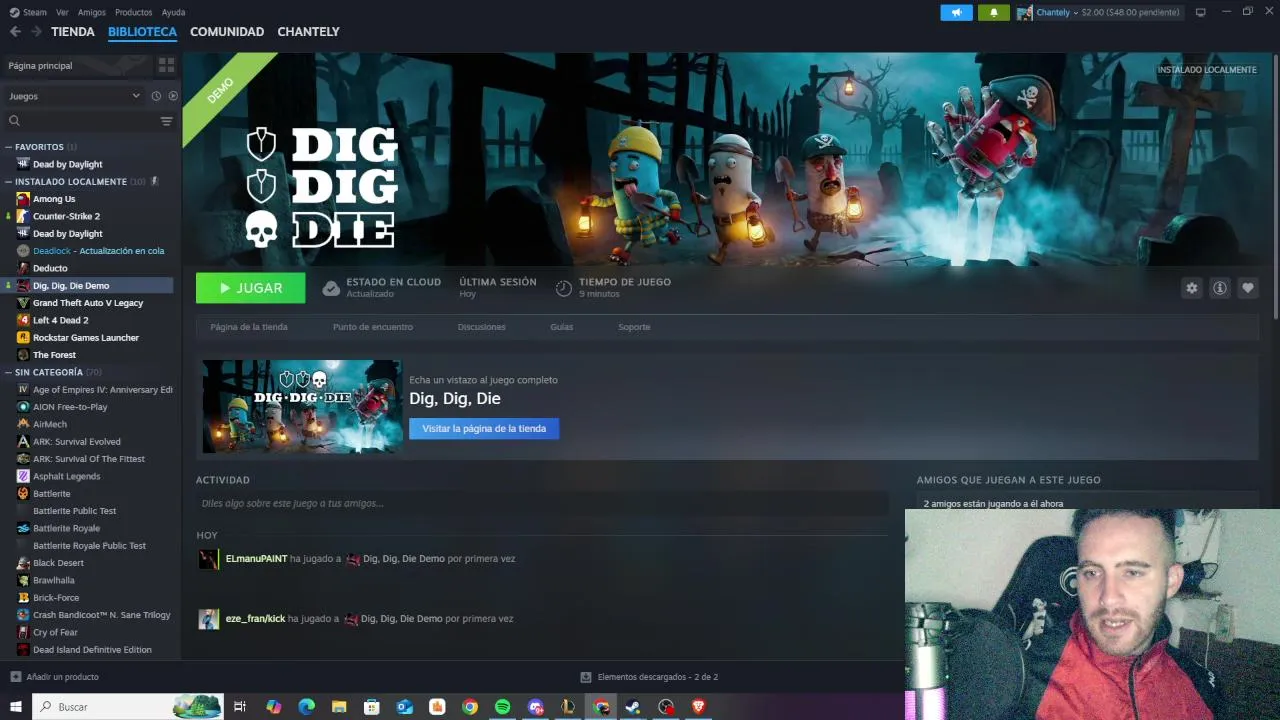Go to TIENDA tab
This screenshot has width=1280, height=720.
pyautogui.click(x=73, y=32)
